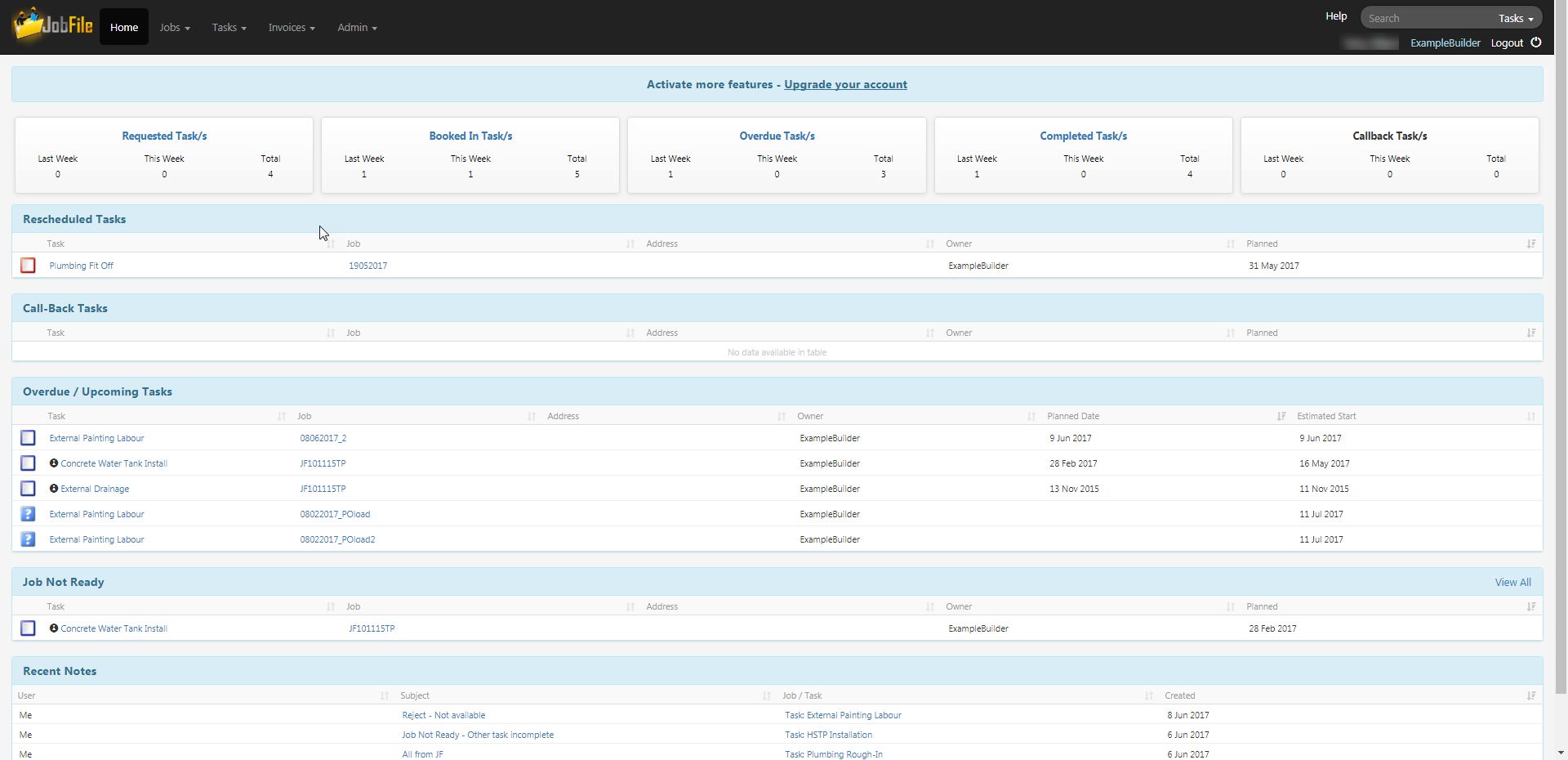Go to the Home tab
This screenshot has width=1568, height=760.
pyautogui.click(x=124, y=27)
